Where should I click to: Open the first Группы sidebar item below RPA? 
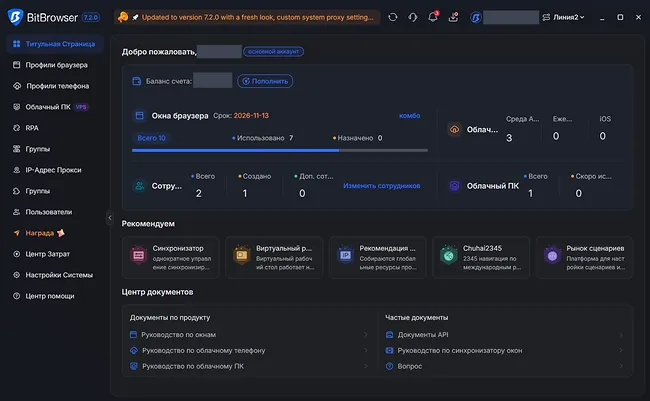55,149
